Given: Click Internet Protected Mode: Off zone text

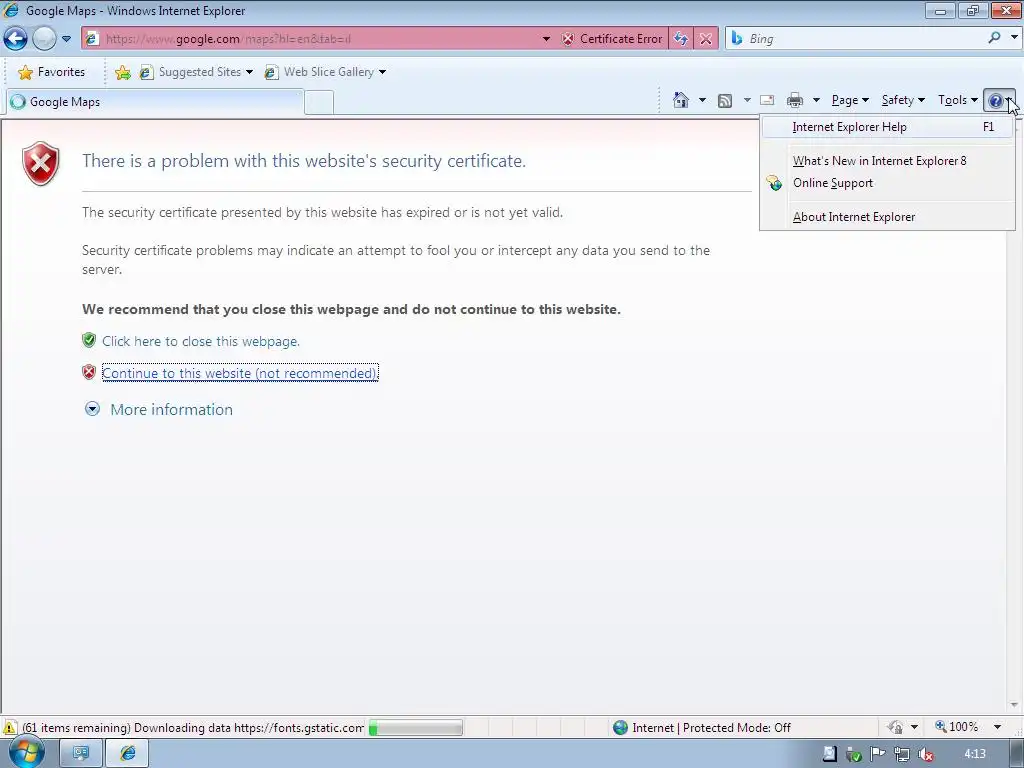Looking at the screenshot, I should click(711, 728).
